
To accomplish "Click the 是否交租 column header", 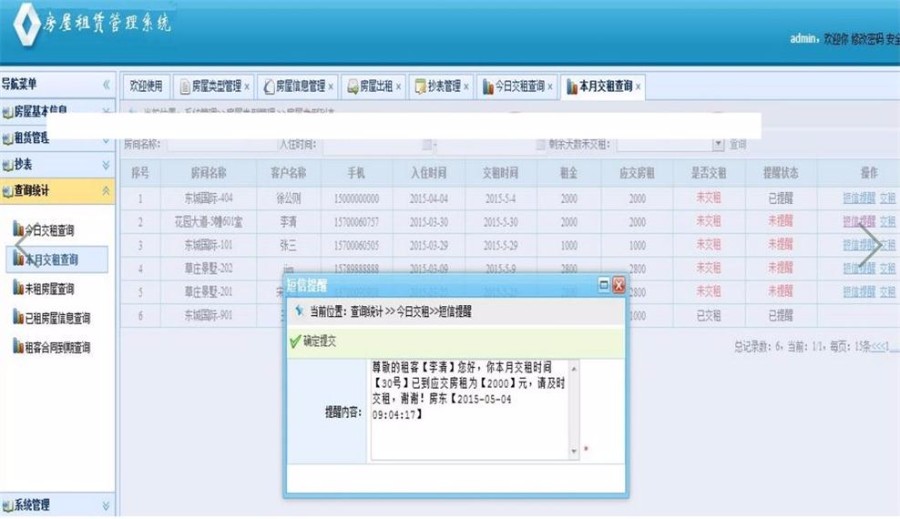I will pos(708,173).
